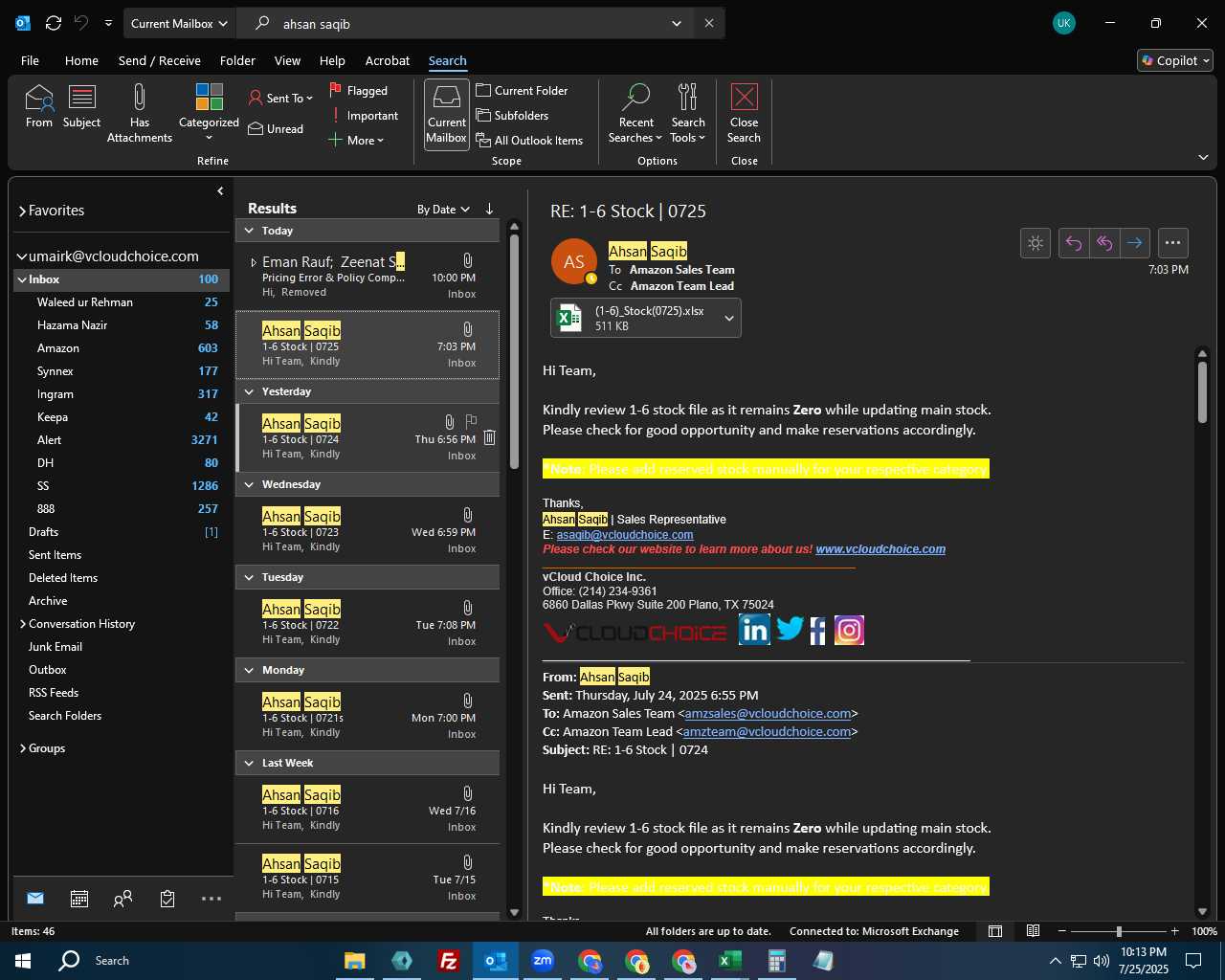Switch to People view icon
This screenshot has width=1225, height=980.
[122, 899]
